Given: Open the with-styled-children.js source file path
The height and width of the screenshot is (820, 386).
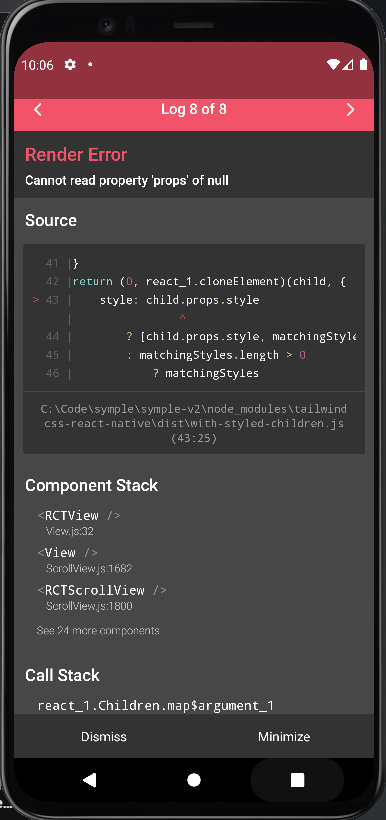Looking at the screenshot, I should click(x=194, y=423).
